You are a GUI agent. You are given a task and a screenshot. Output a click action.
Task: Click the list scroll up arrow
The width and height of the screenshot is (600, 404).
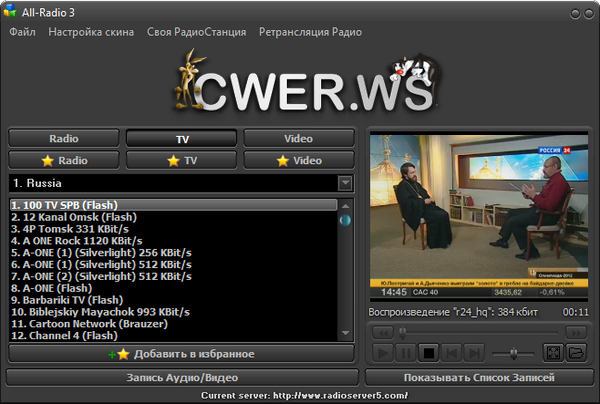345,206
